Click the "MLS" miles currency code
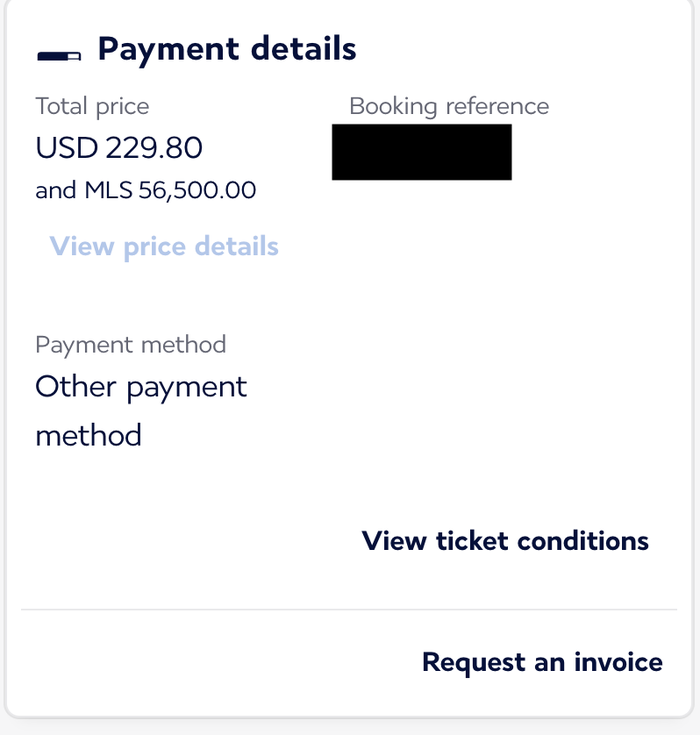Screen dimensions: 700x735 (108, 190)
